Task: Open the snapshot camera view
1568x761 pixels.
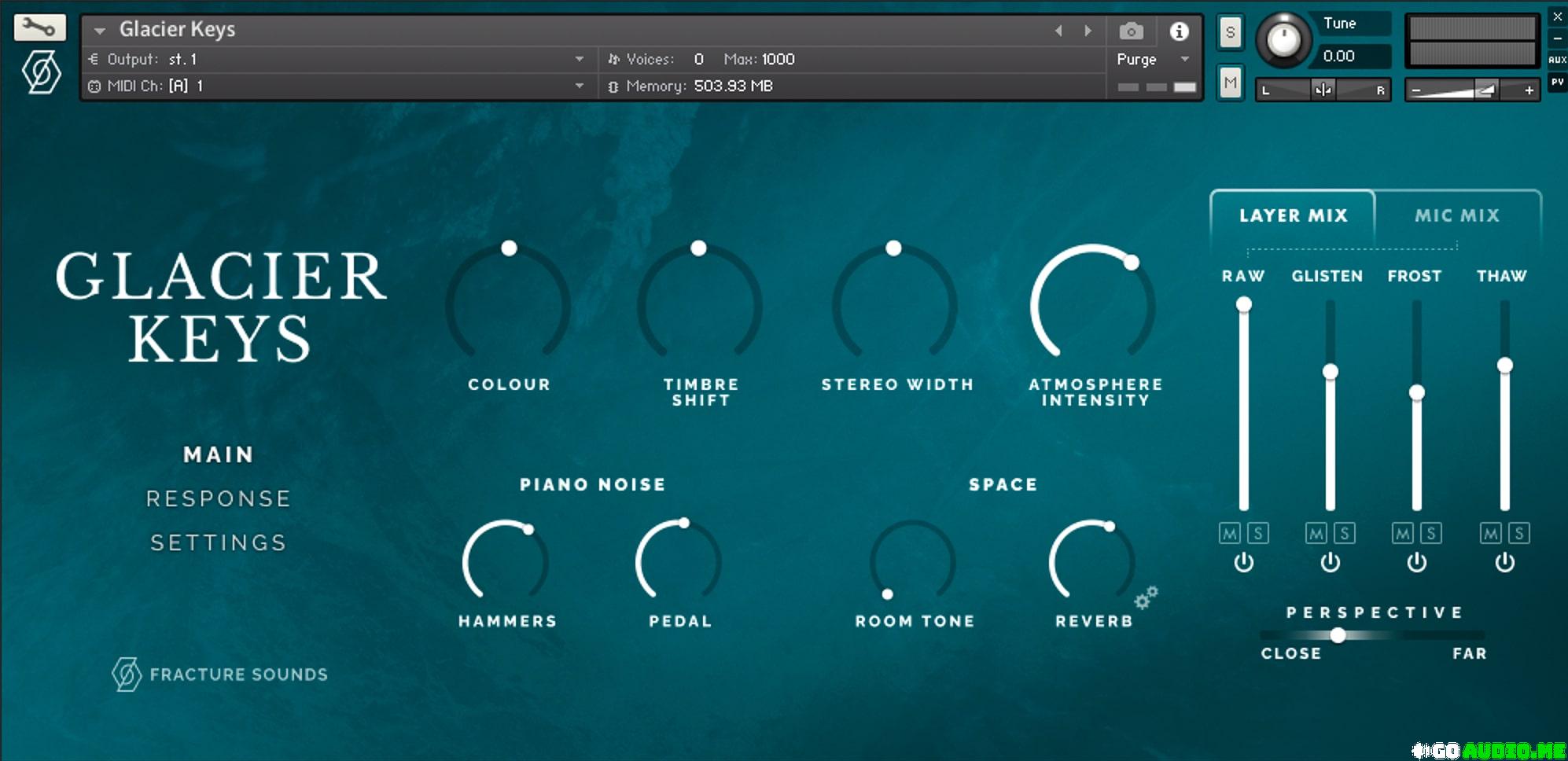Action: coord(1131,31)
